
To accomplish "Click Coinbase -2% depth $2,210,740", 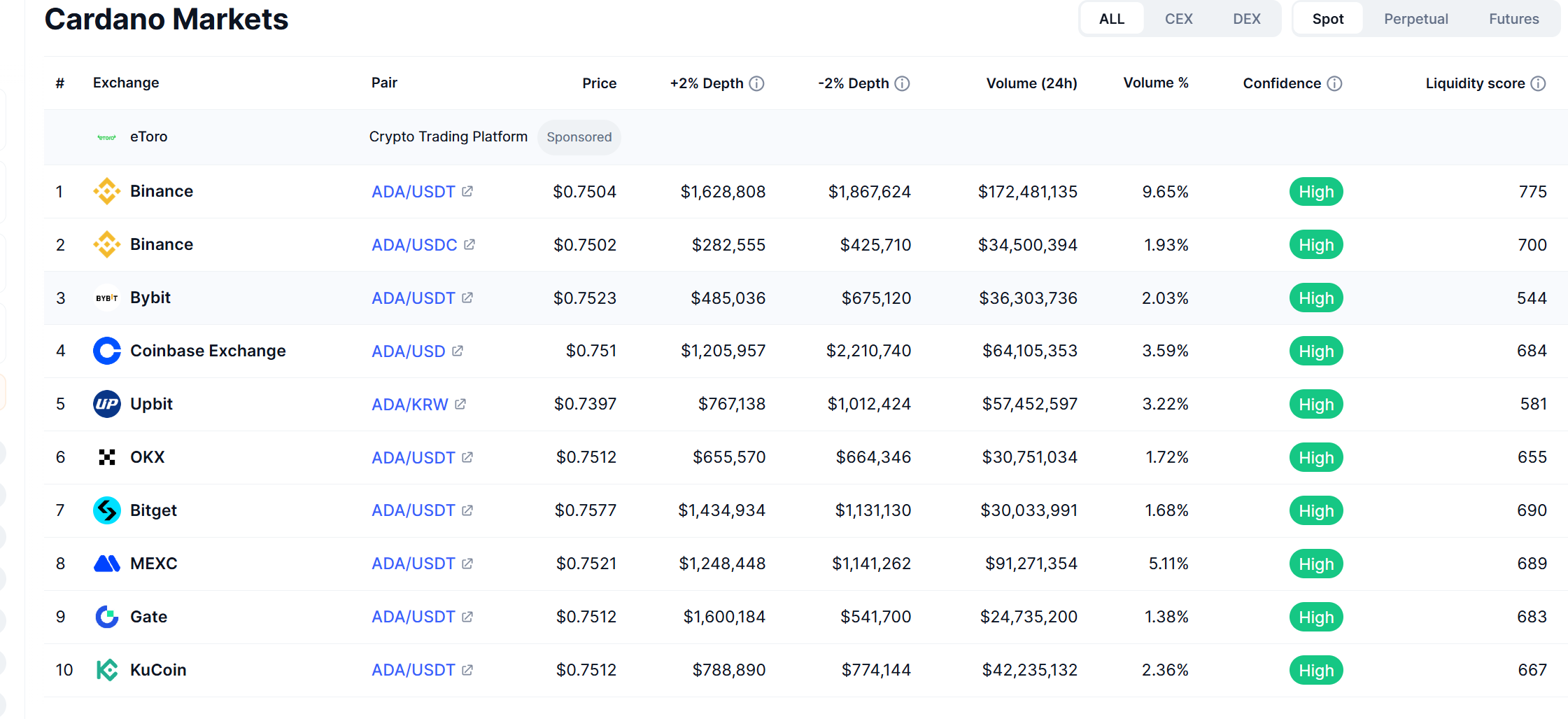I will click(868, 351).
